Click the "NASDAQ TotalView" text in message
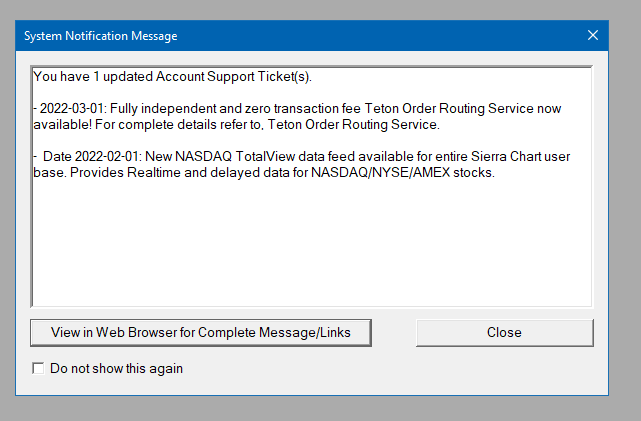 (233, 156)
